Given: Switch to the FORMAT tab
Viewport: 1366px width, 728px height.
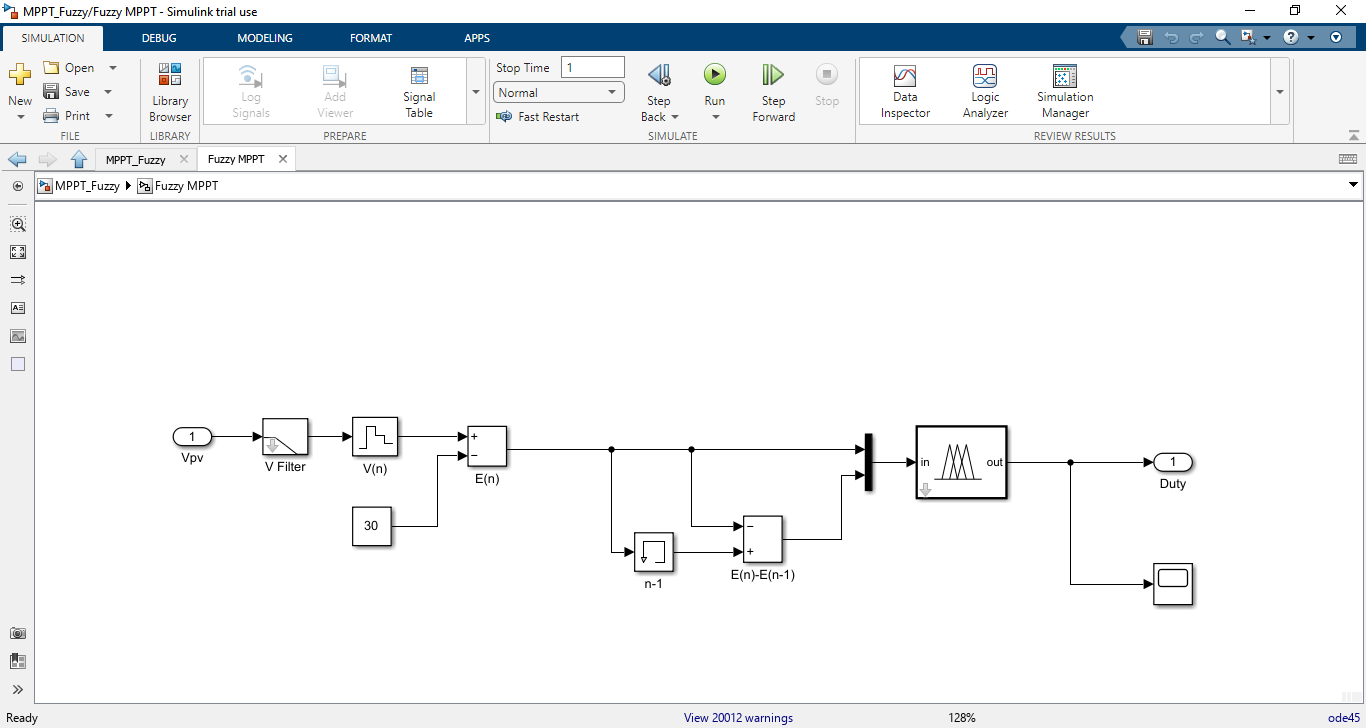Looking at the screenshot, I should (371, 38).
